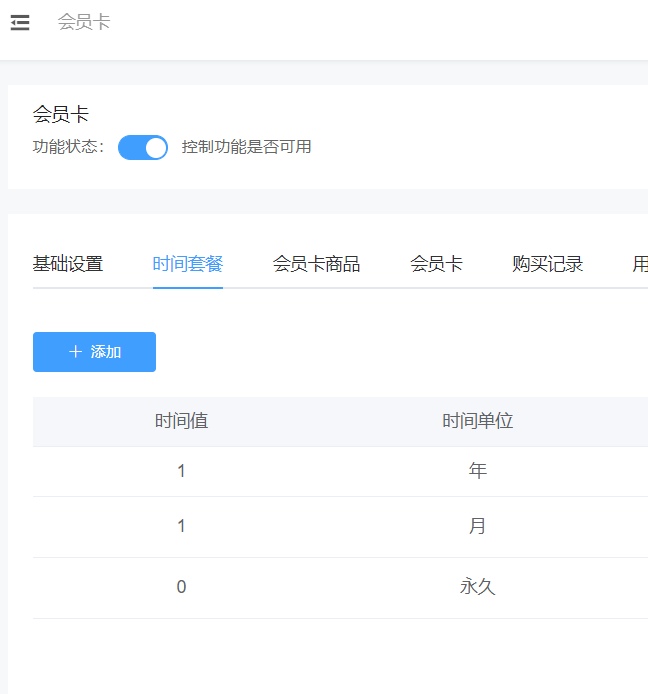Select the 时间套餐 tab
The height and width of the screenshot is (694, 648).
click(x=188, y=264)
